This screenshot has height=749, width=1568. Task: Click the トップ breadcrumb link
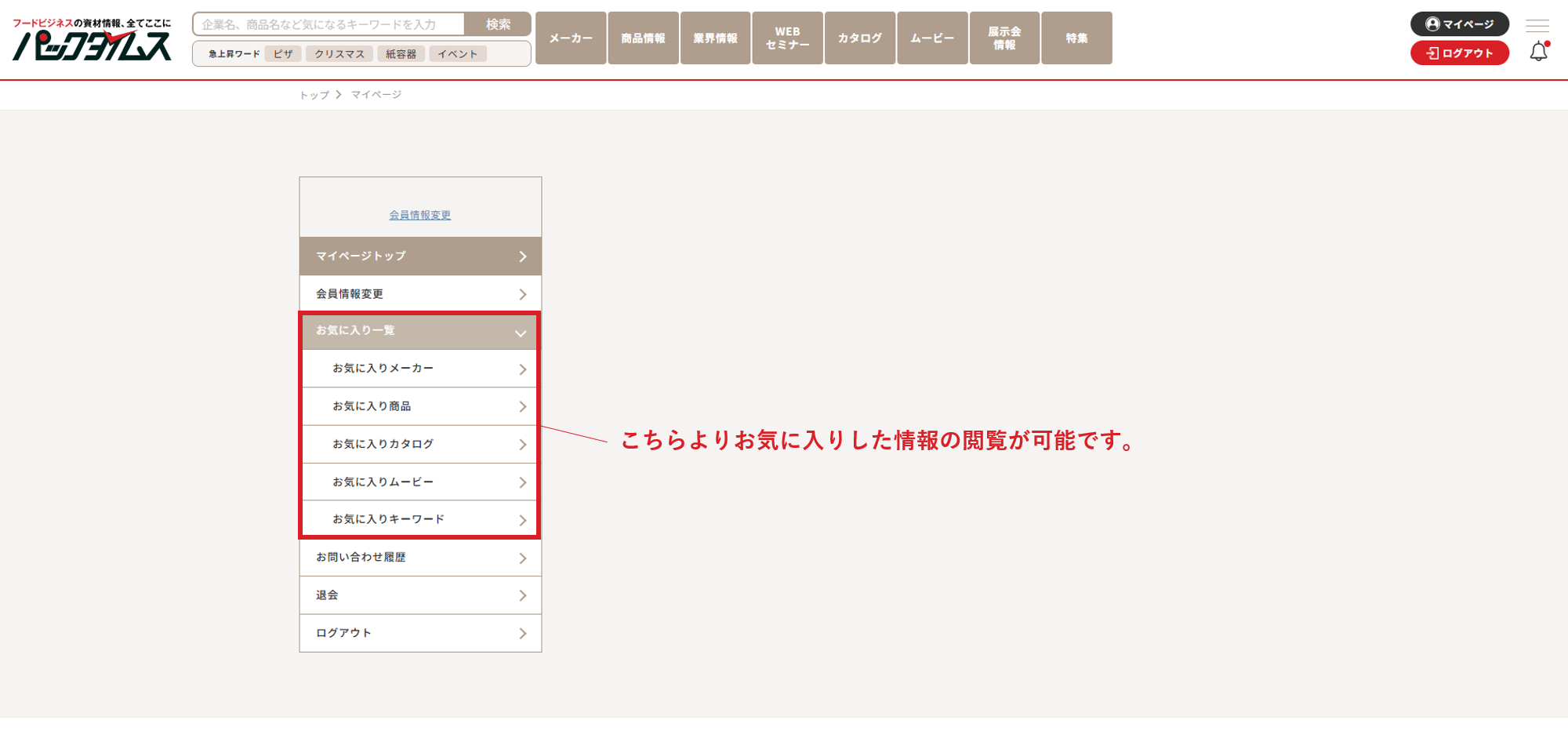[x=314, y=95]
